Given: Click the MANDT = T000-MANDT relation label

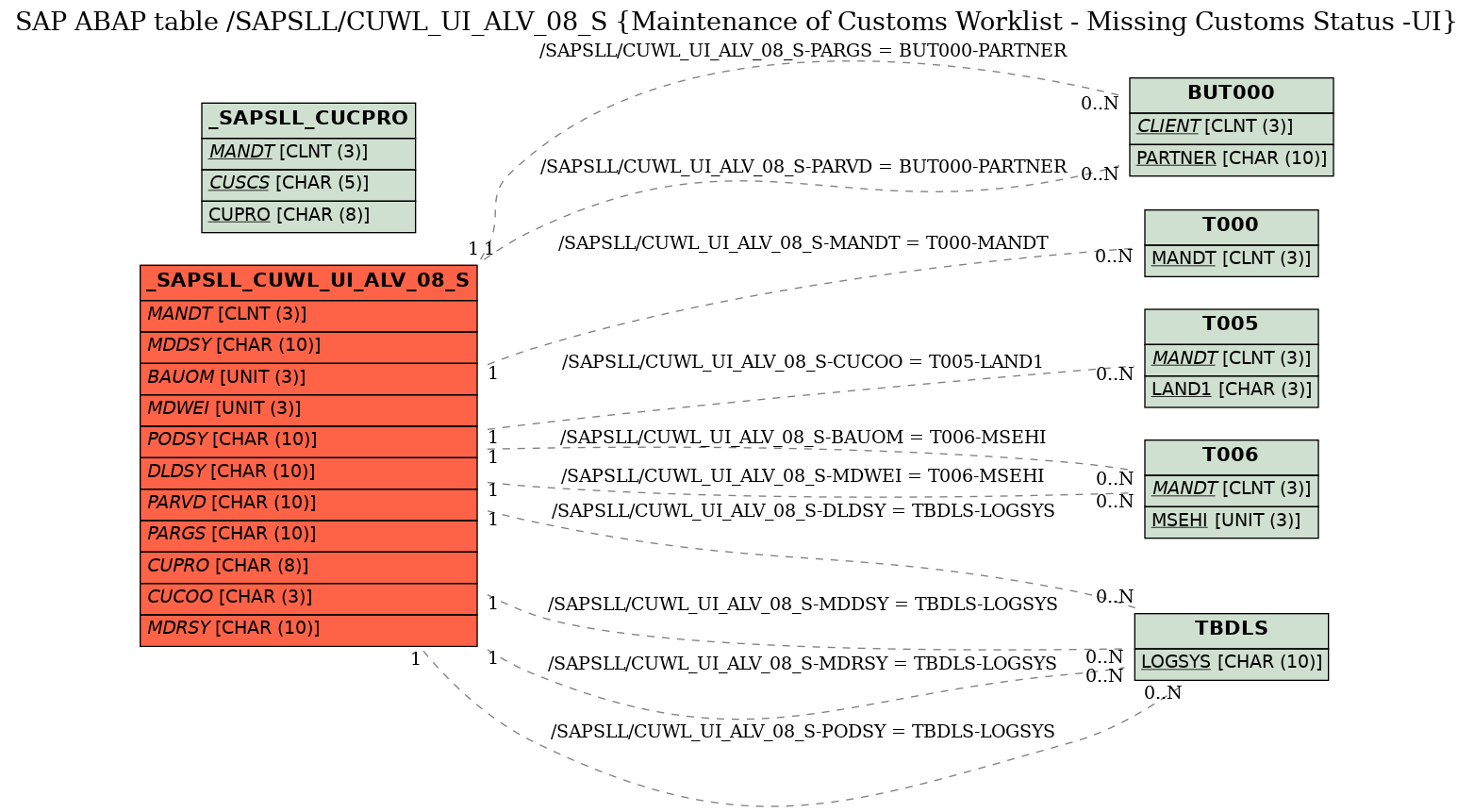Looking at the screenshot, I should tap(803, 243).
